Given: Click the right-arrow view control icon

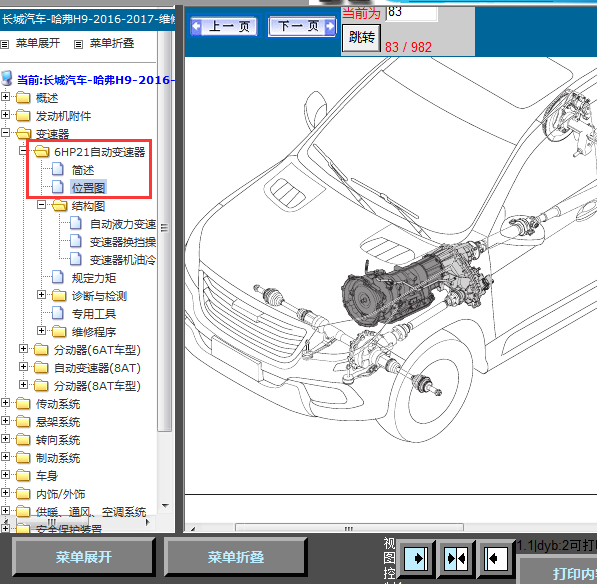Looking at the screenshot, I should [x=416, y=558].
